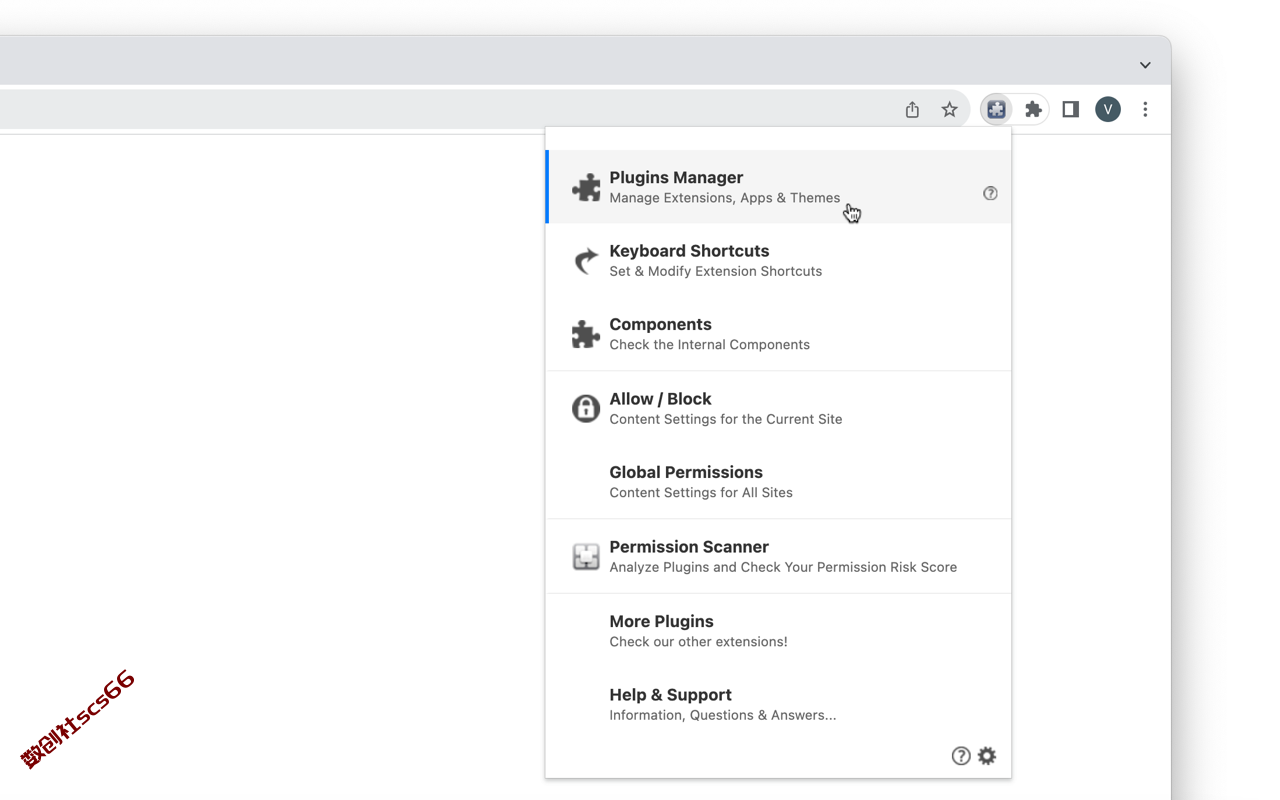Click the active extension icon in toolbar
Image resolution: width=1280 pixels, height=800 pixels.
click(x=996, y=109)
